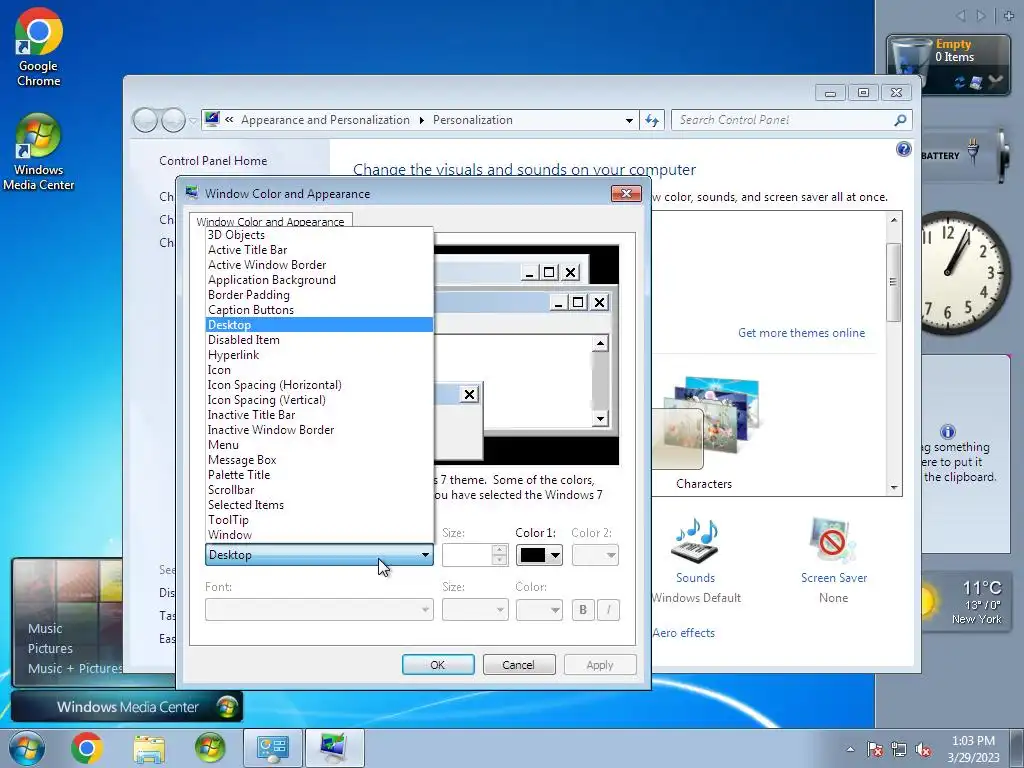Open Windows Media Center desktop shortcut

[39, 152]
